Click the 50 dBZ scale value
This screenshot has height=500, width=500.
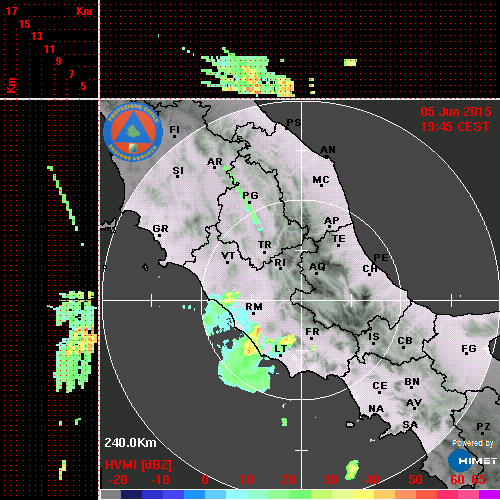coord(415,480)
